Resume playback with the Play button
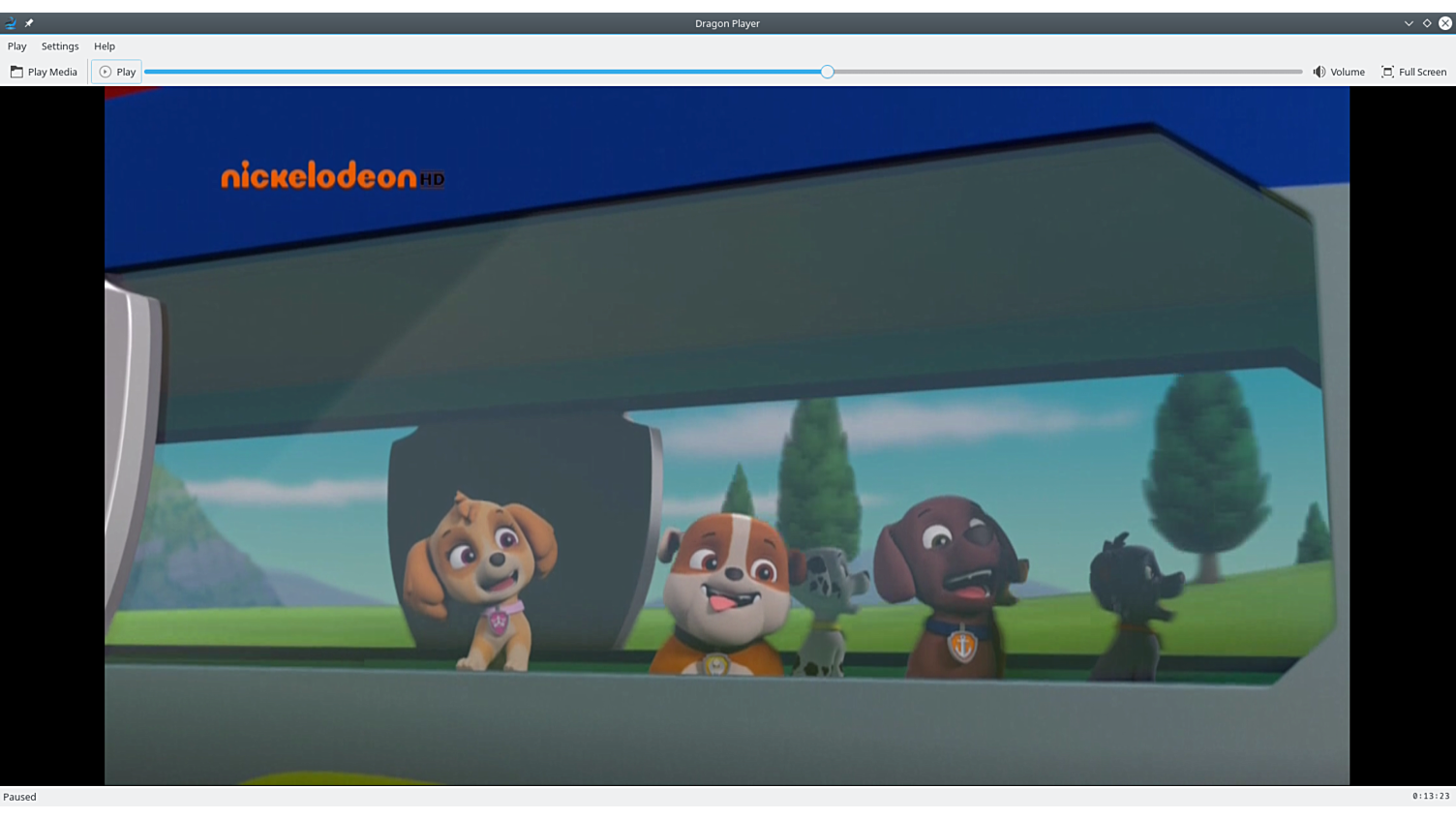The image size is (1456, 819). coord(117,72)
